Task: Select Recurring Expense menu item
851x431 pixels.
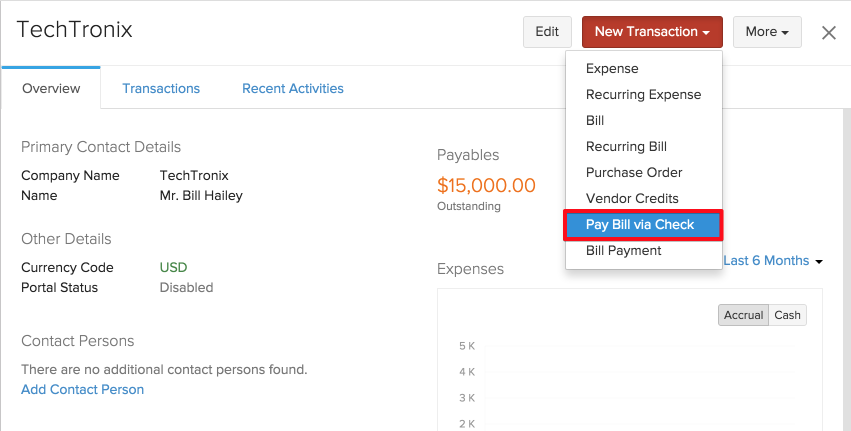Action: (643, 95)
